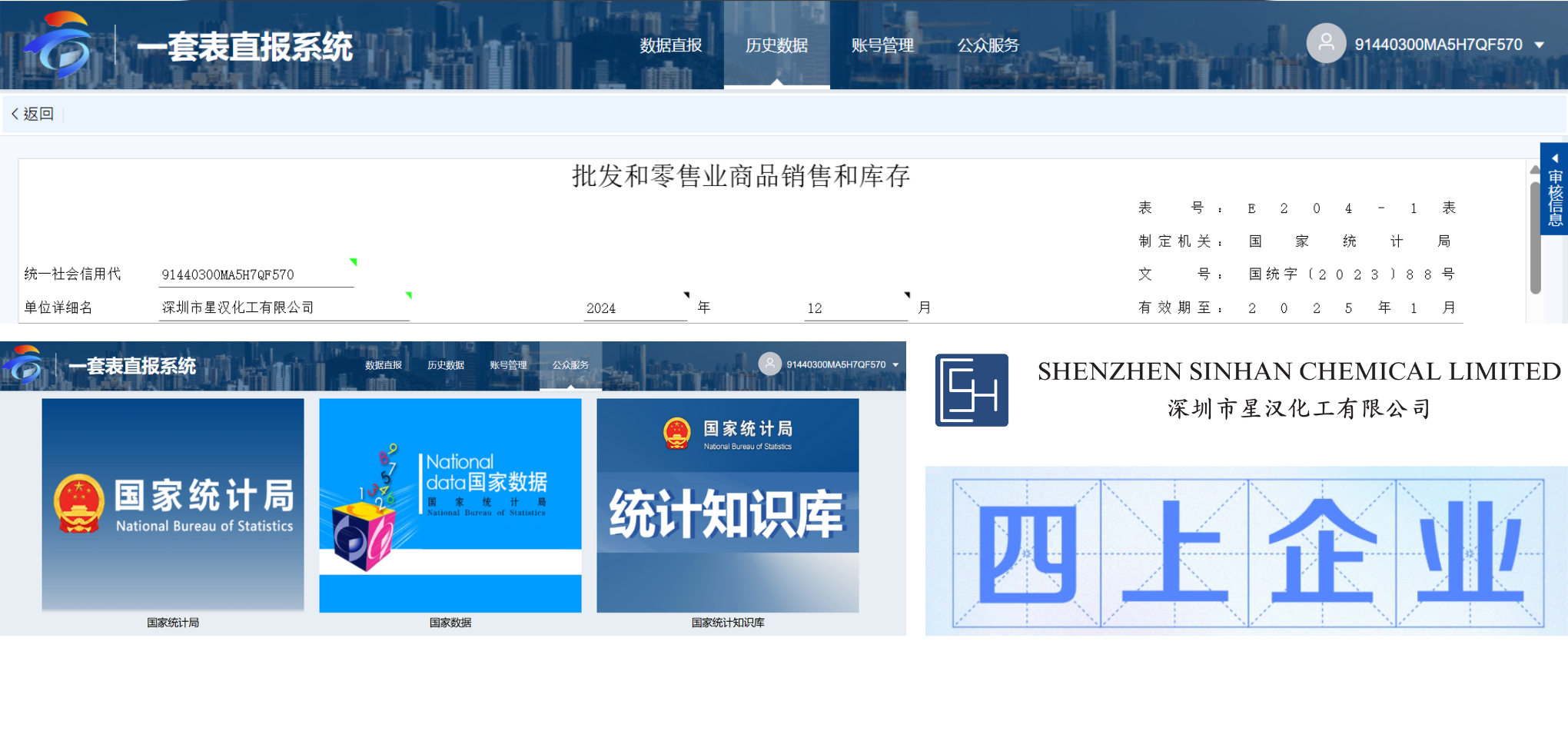This screenshot has height=738, width=1568.
Task: Click the 国家统计知识库 caption link
Action: click(728, 623)
